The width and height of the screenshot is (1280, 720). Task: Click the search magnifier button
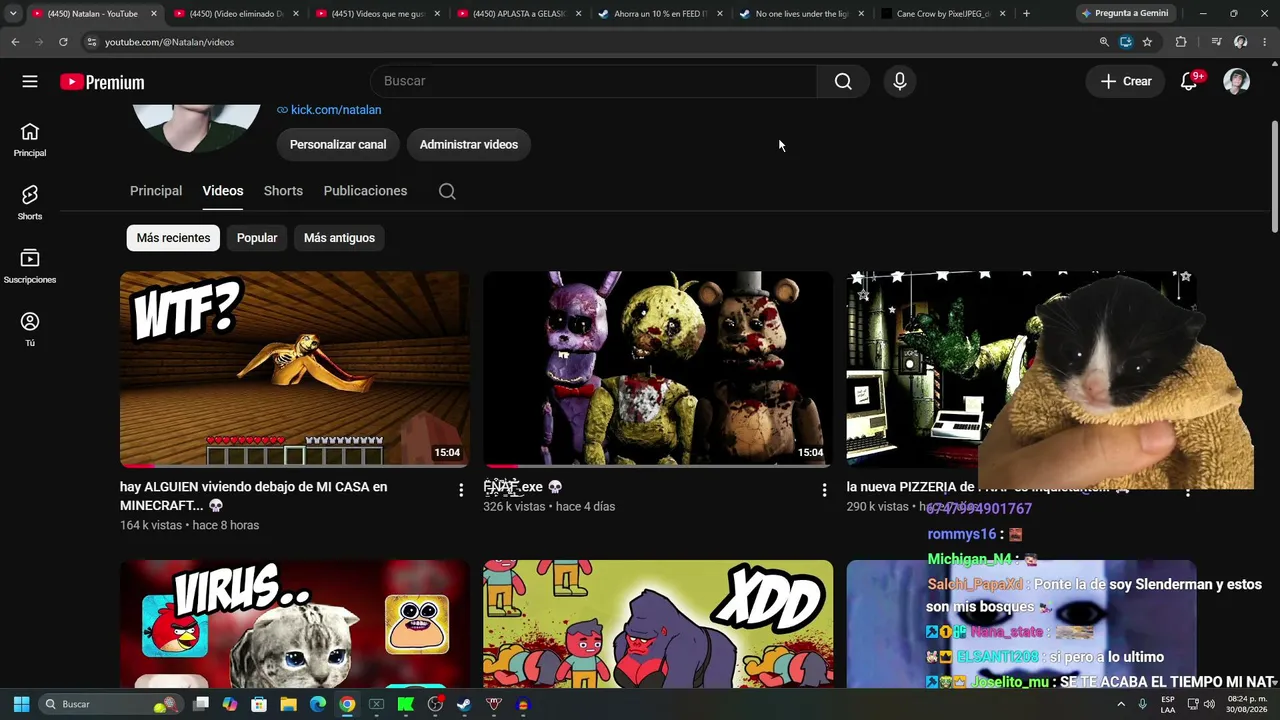843,81
